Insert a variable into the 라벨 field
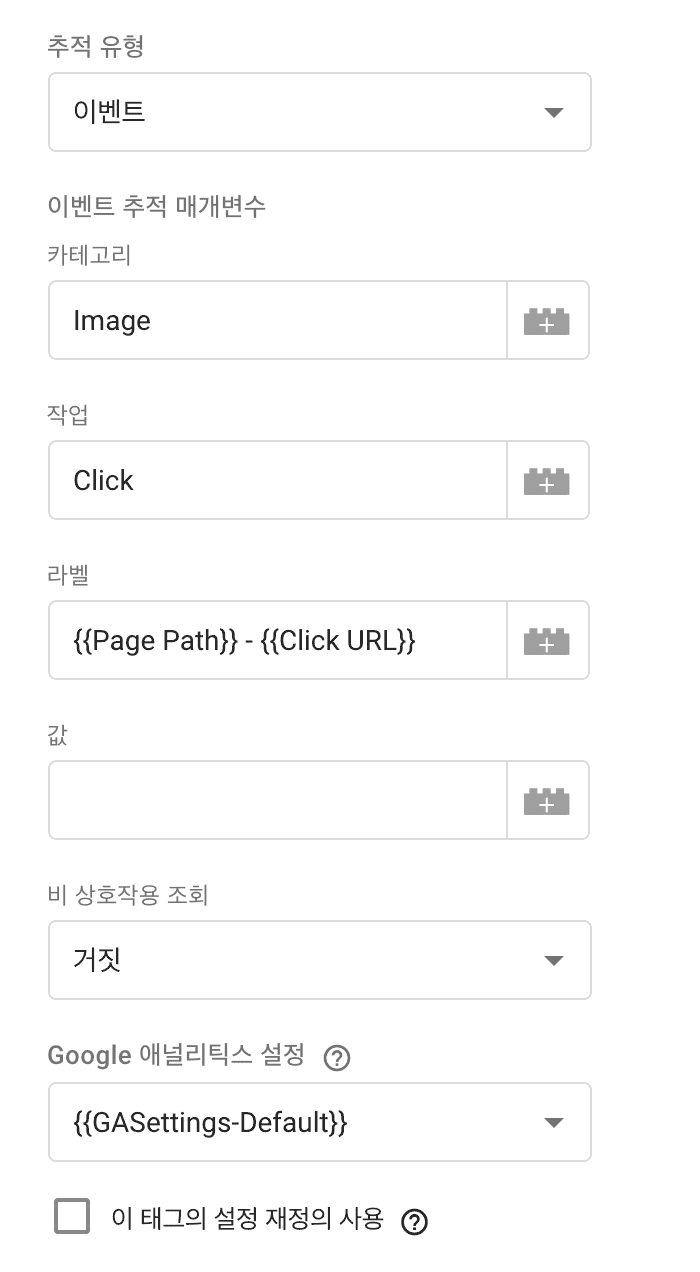 (x=547, y=641)
